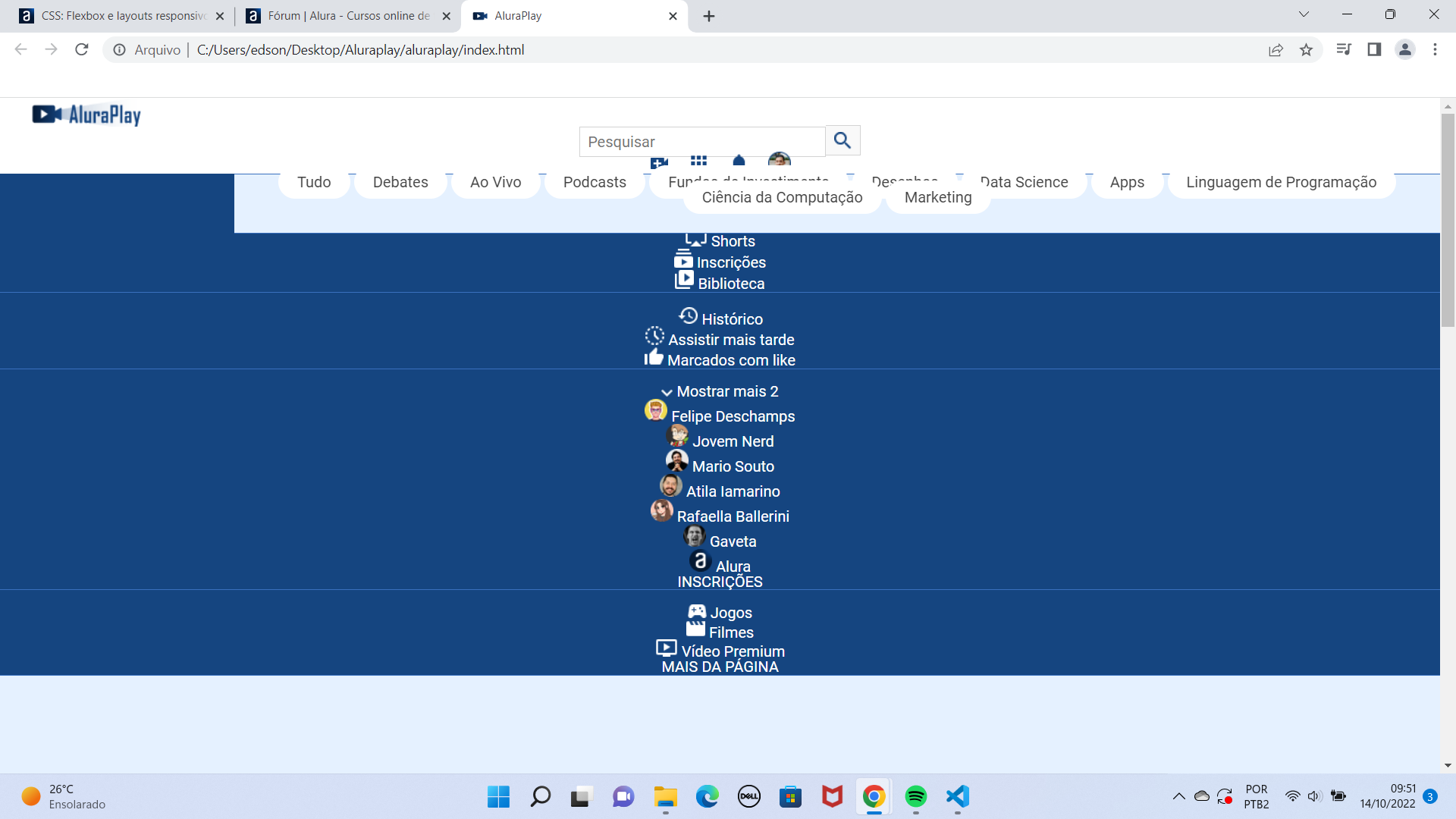The width and height of the screenshot is (1456, 819).
Task: Select the Marketing category tab
Action: pos(938,197)
